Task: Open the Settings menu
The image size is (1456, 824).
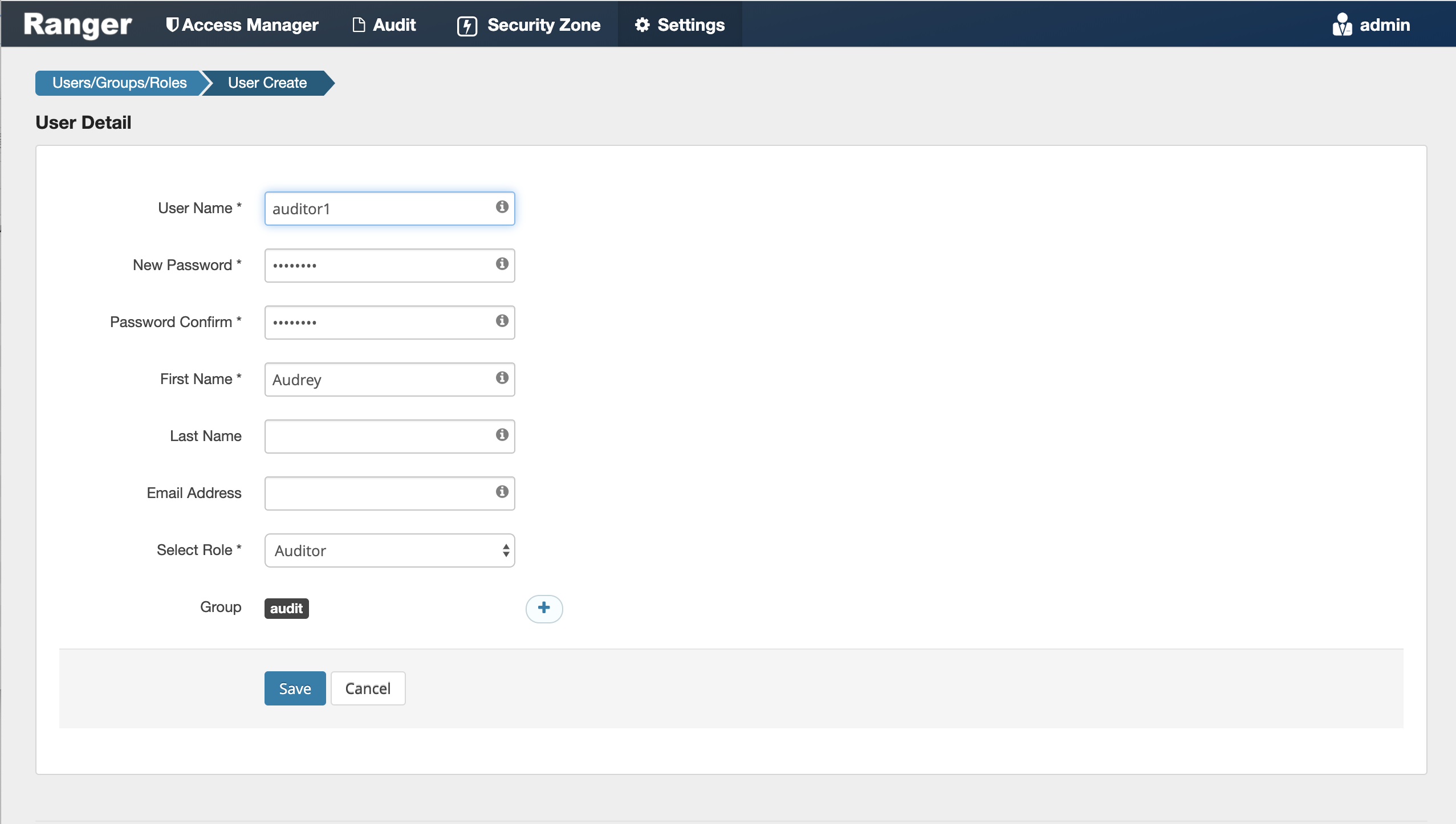Action: (680, 25)
